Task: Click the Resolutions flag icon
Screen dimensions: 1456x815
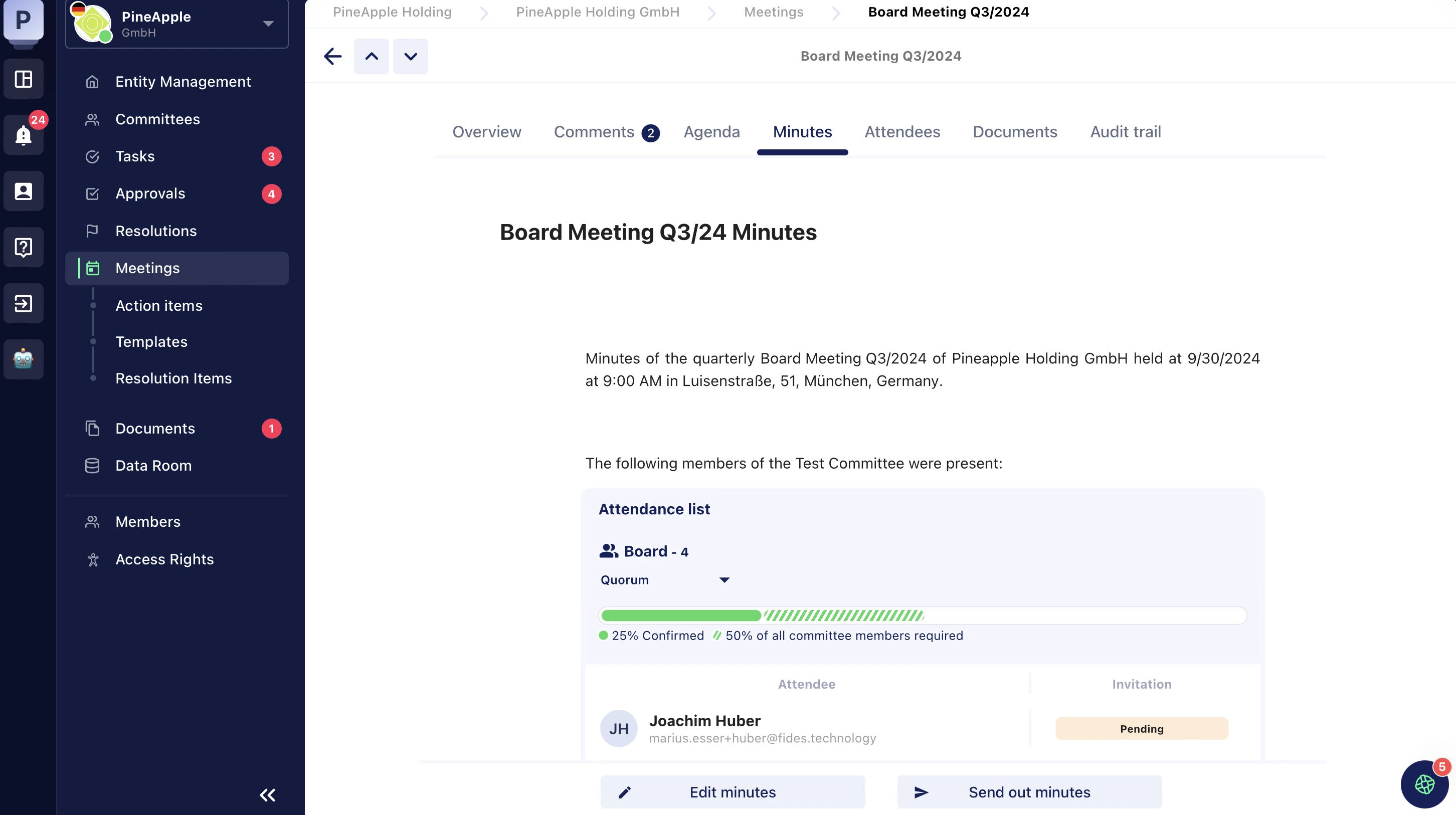Action: pos(92,231)
